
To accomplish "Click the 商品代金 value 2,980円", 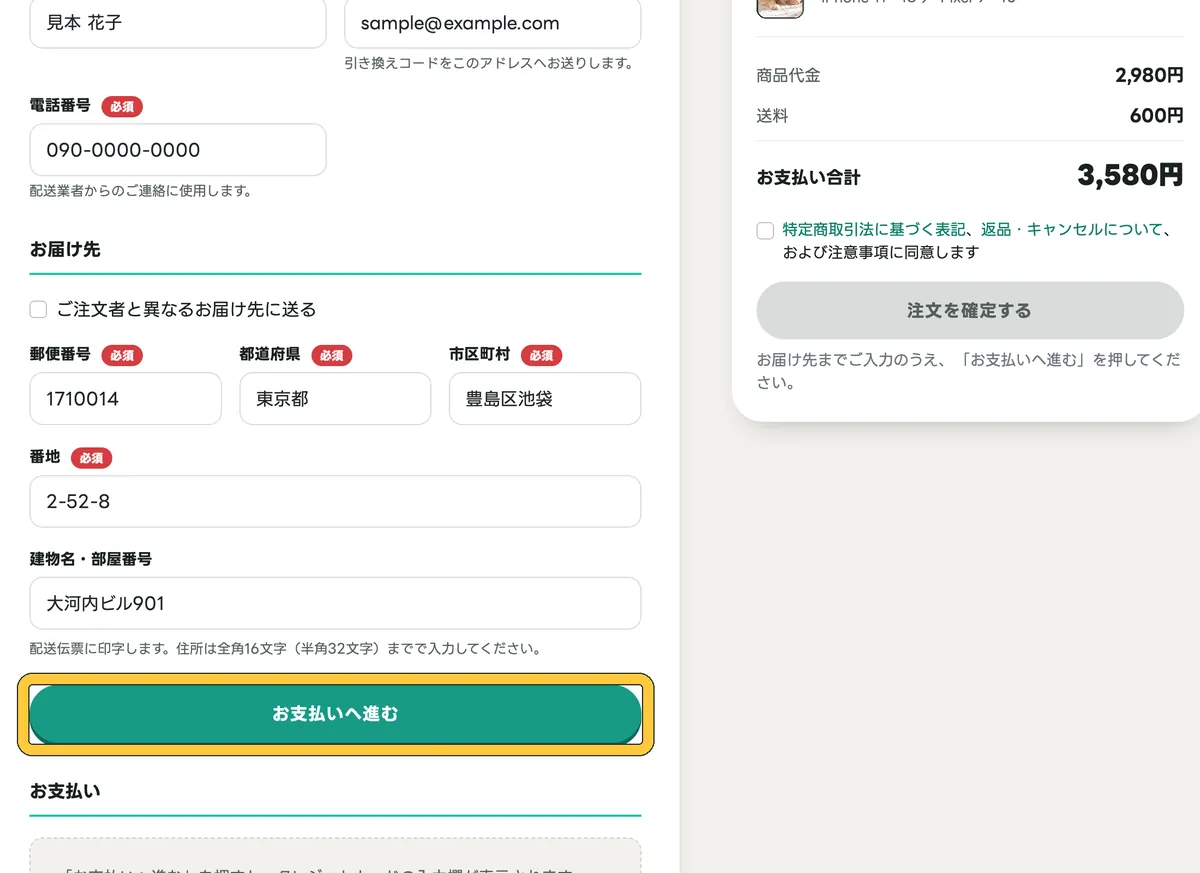I will [1150, 75].
